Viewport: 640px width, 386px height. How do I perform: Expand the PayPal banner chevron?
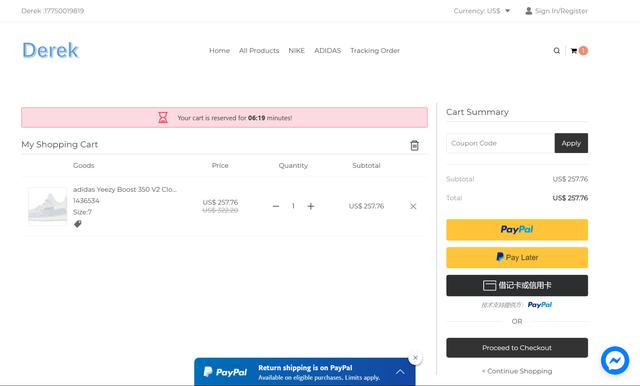coord(400,372)
